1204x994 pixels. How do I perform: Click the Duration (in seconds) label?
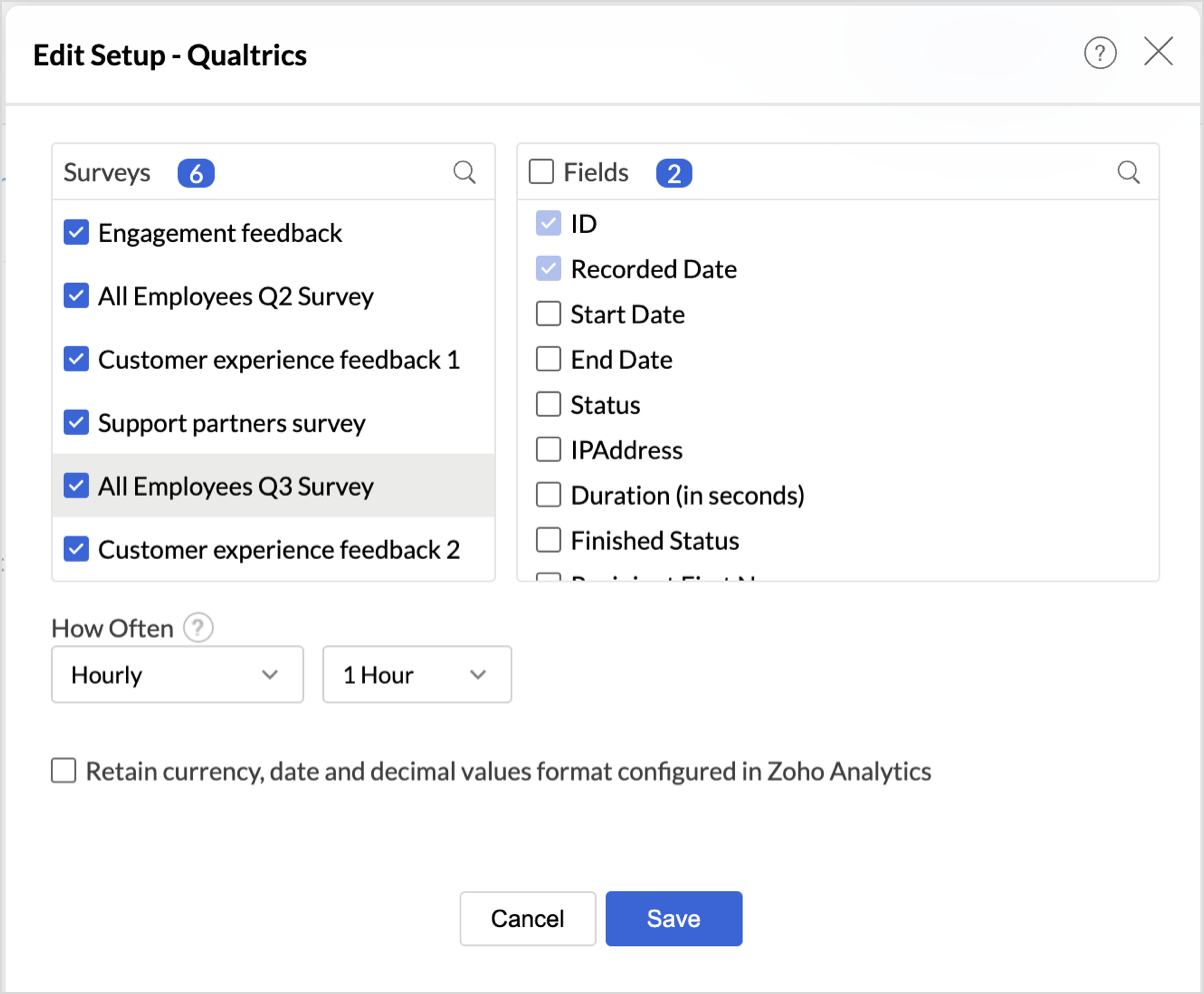pos(688,495)
